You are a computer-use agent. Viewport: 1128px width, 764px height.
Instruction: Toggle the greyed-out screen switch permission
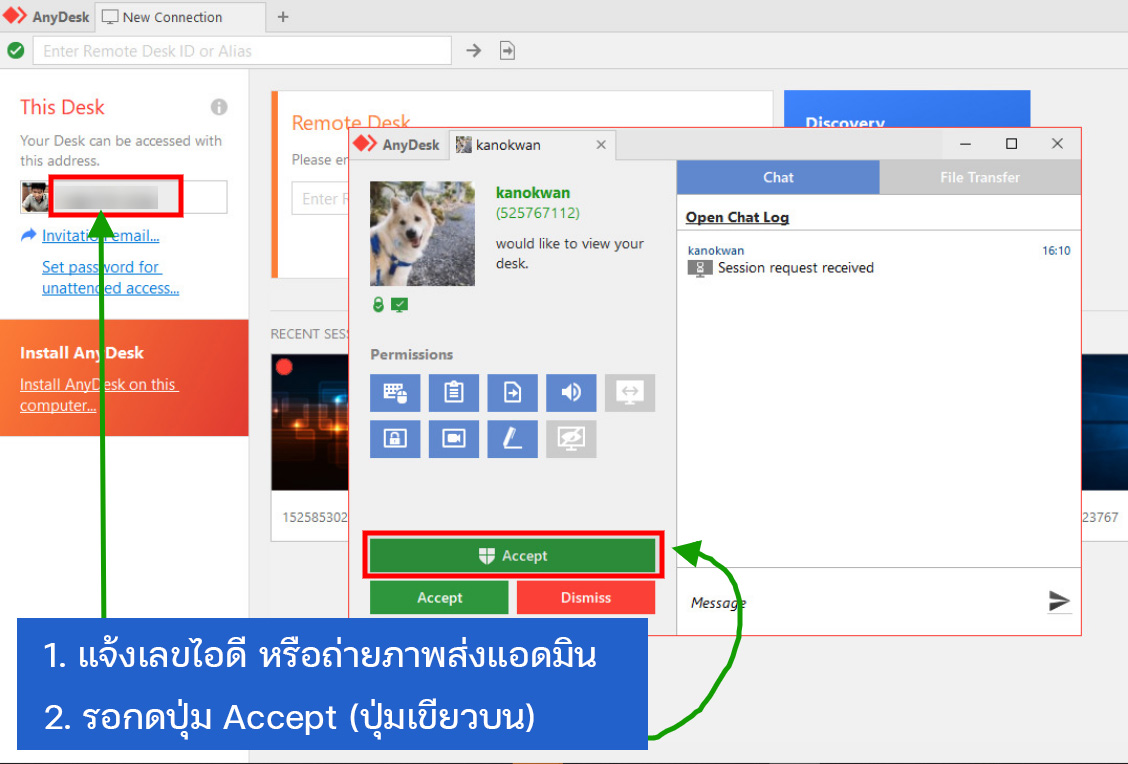(629, 393)
